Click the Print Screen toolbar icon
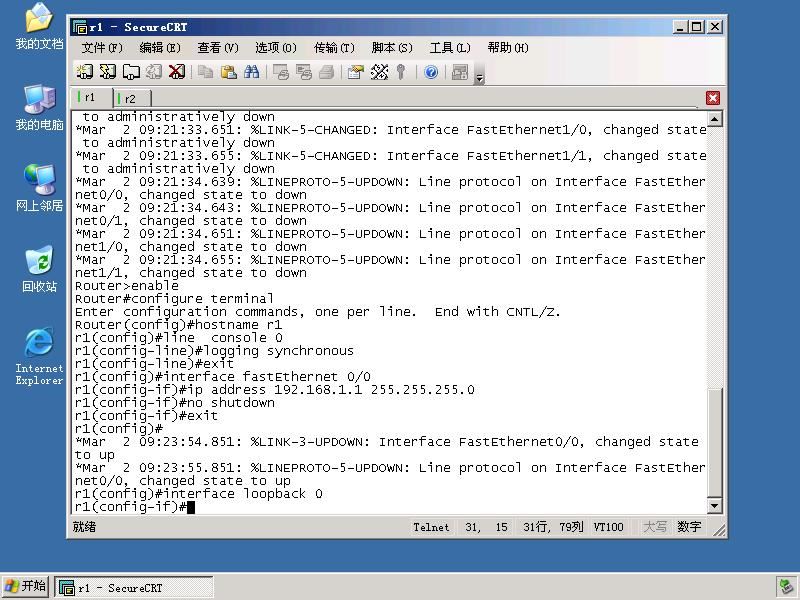Viewport: 800px width, 600px height. (x=281, y=72)
